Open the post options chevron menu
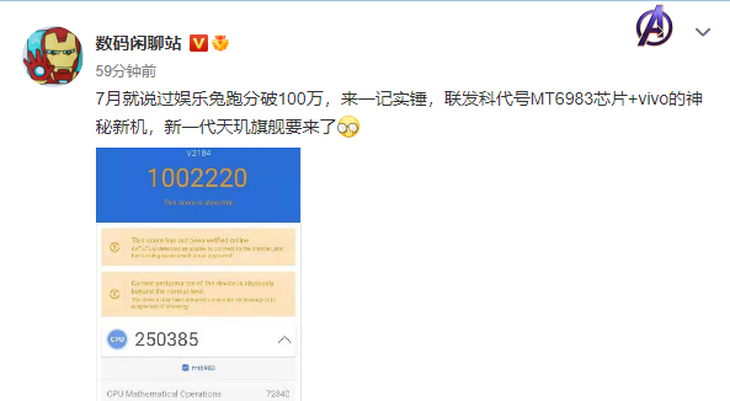 click(703, 32)
